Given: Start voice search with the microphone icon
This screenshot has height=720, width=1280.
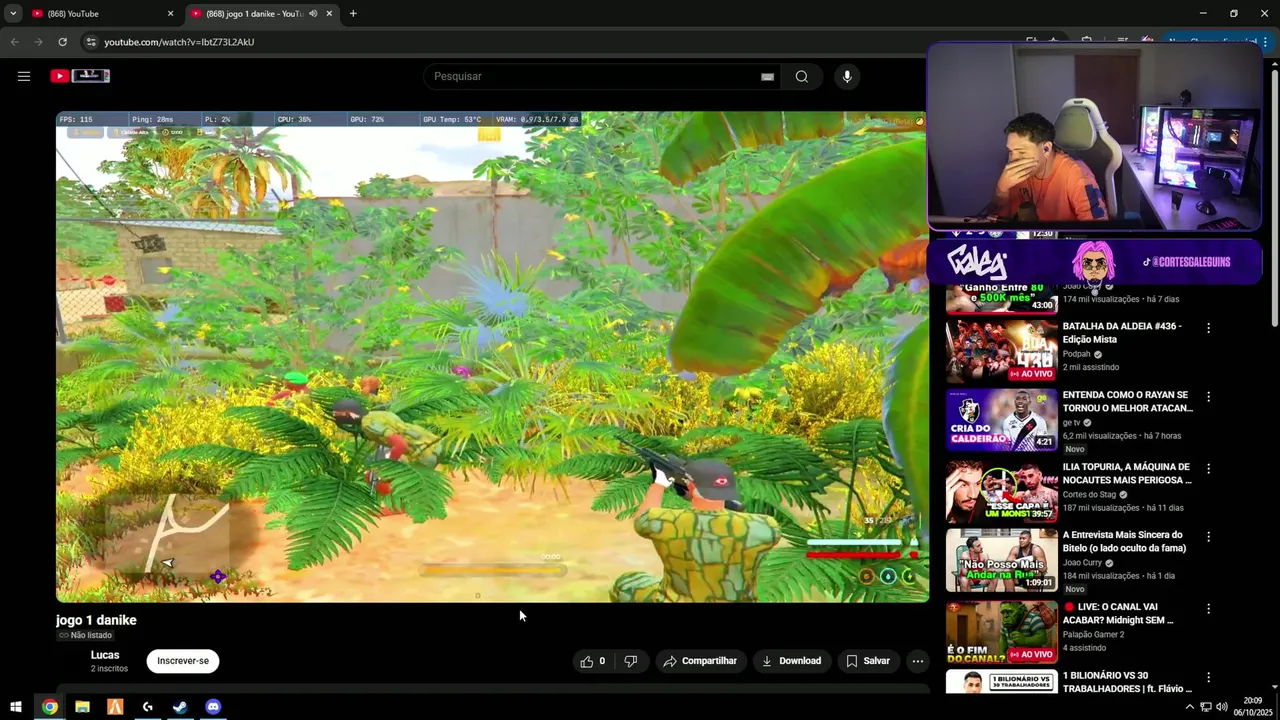Looking at the screenshot, I should [847, 77].
